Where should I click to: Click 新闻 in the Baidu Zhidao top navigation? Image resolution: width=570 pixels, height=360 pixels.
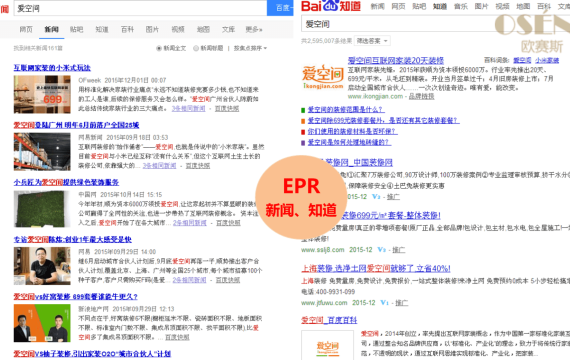click(x=377, y=7)
